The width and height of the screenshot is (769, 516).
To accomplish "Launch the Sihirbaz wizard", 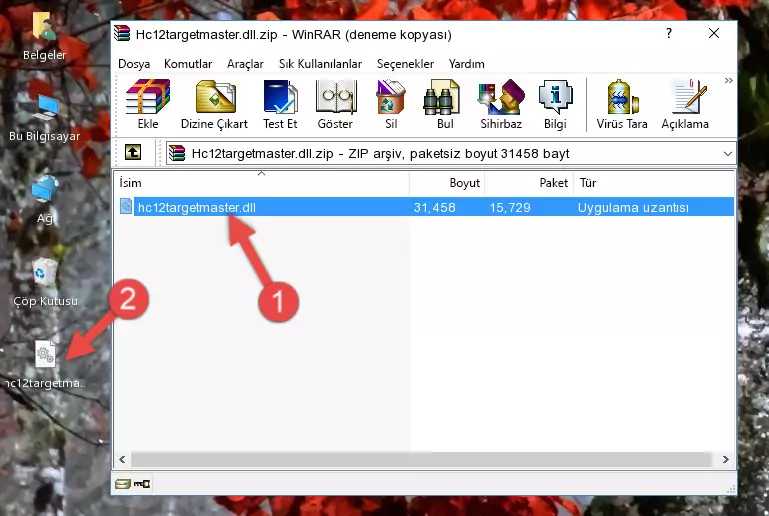I will (501, 104).
